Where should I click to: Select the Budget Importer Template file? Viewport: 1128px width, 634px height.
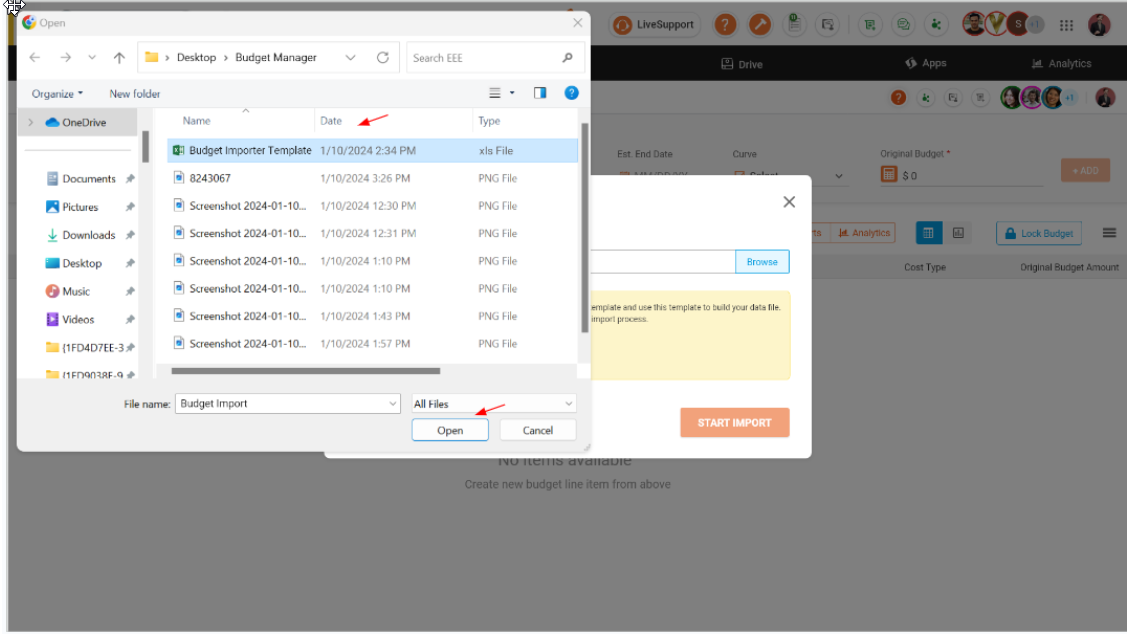tap(373, 150)
